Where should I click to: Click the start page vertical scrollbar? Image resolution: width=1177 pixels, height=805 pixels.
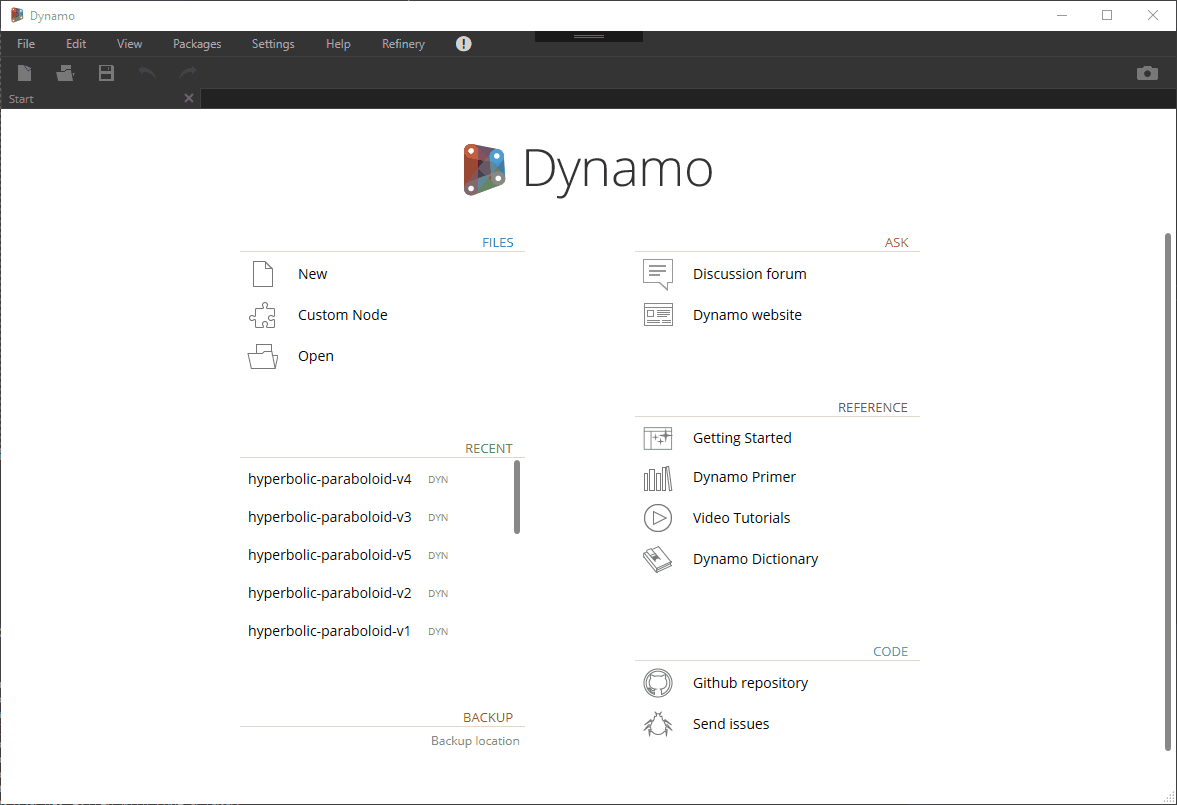pyautogui.click(x=1167, y=492)
